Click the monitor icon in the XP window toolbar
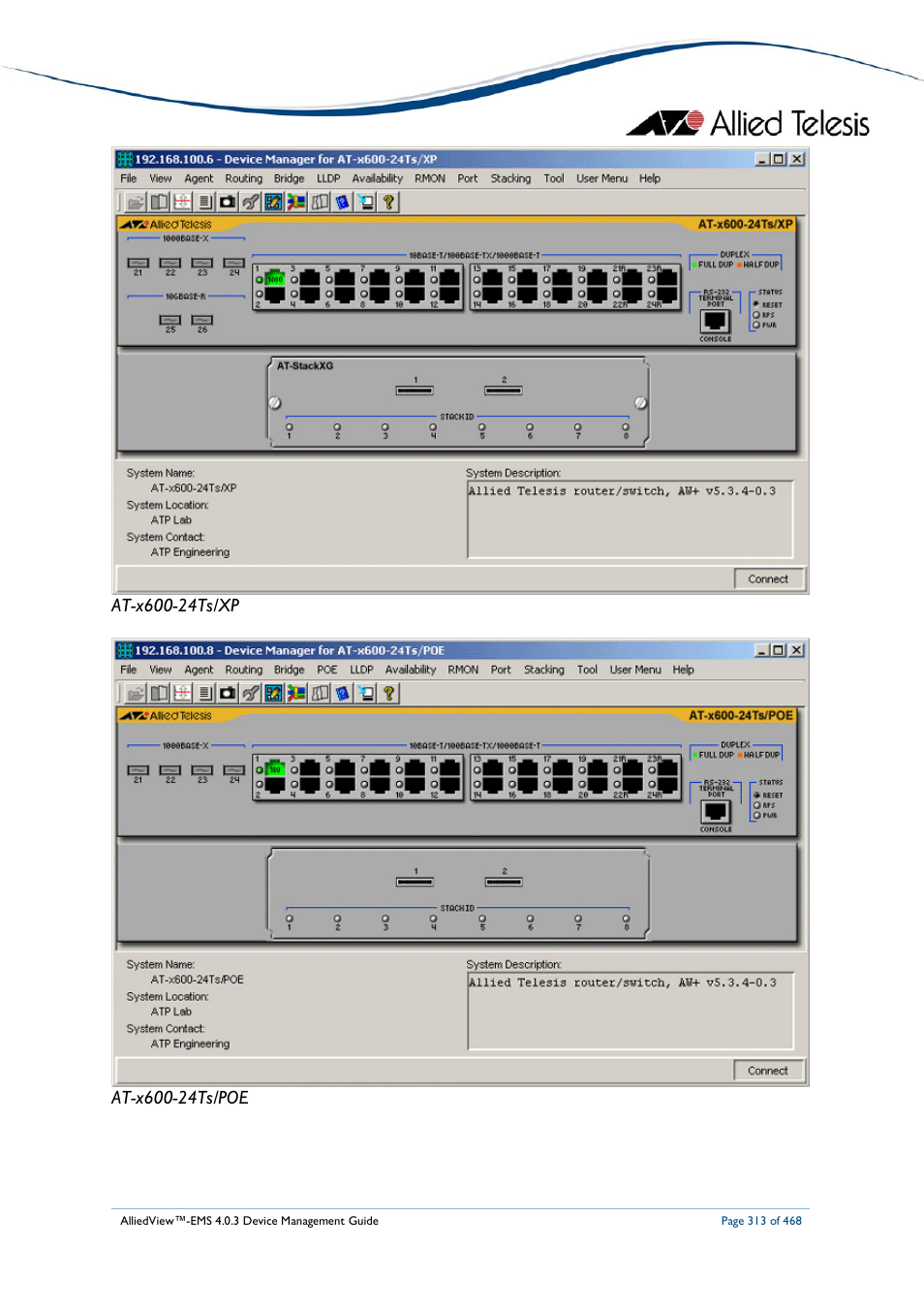 coord(365,202)
